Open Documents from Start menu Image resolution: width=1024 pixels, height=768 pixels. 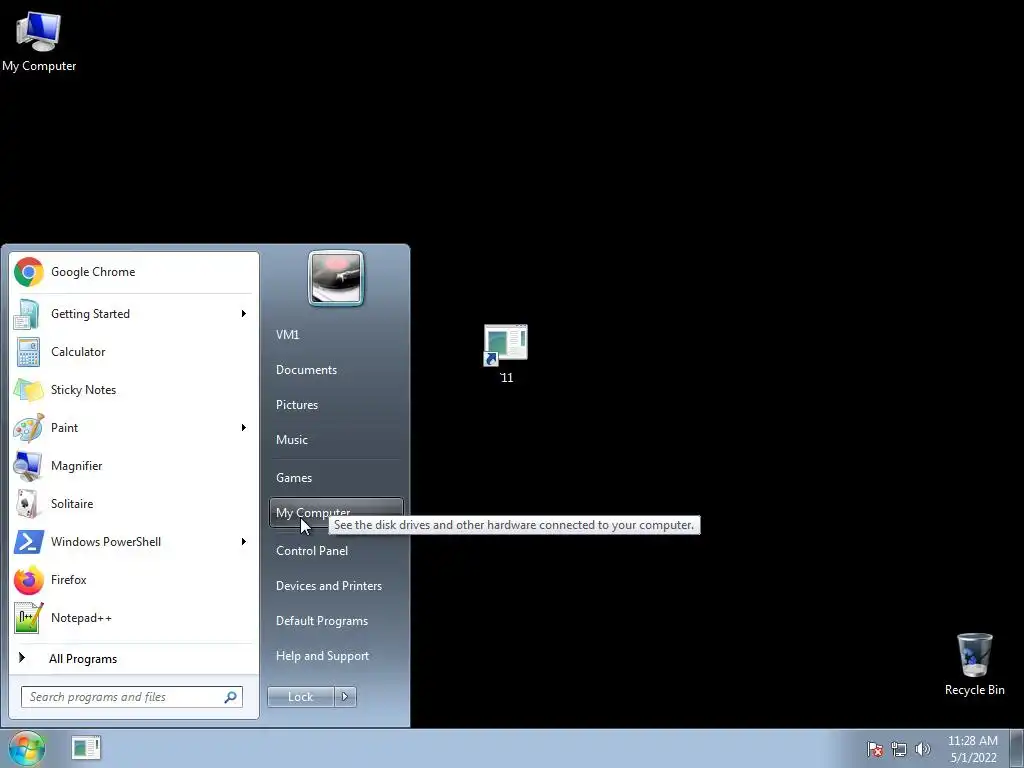(336, 370)
